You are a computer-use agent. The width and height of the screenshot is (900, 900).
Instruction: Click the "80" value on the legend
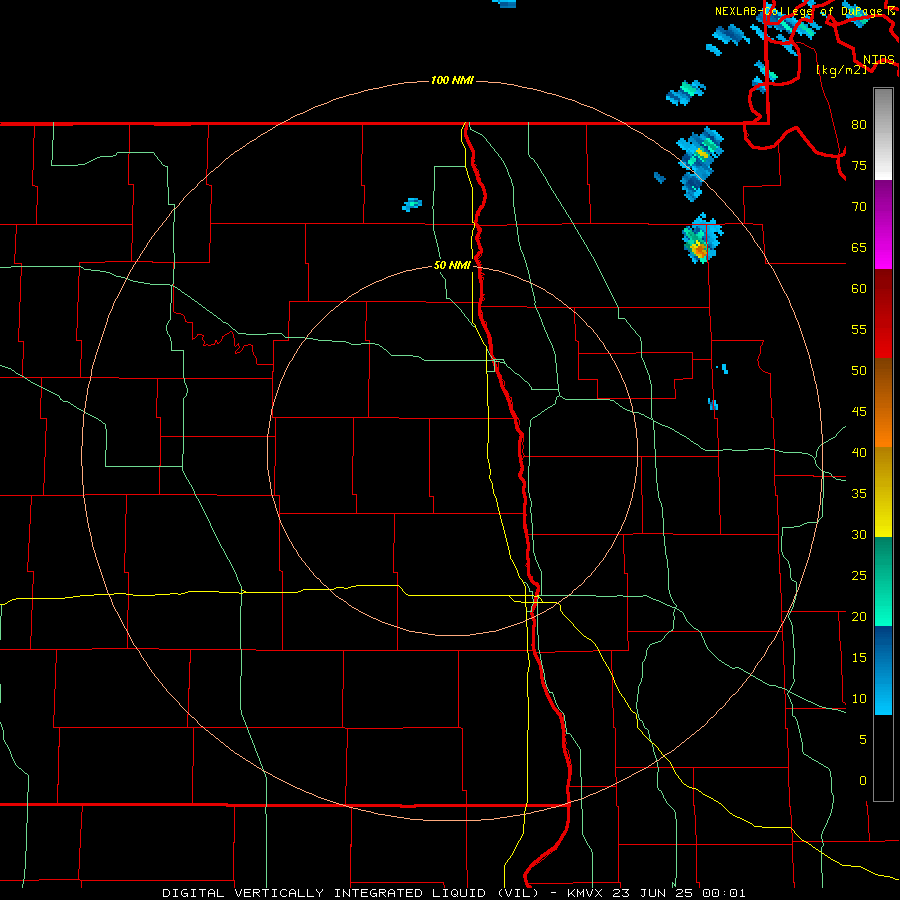point(859,125)
